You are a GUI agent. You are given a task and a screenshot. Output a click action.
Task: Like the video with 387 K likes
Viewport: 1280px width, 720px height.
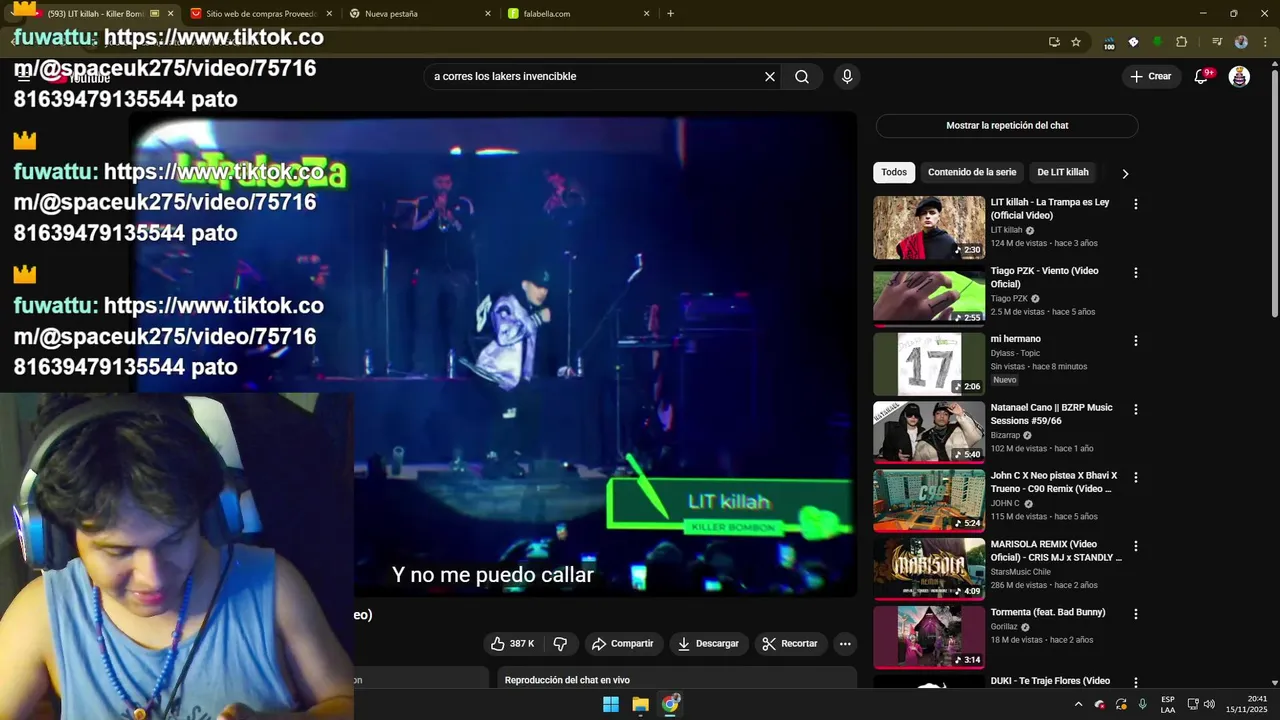pyautogui.click(x=512, y=644)
